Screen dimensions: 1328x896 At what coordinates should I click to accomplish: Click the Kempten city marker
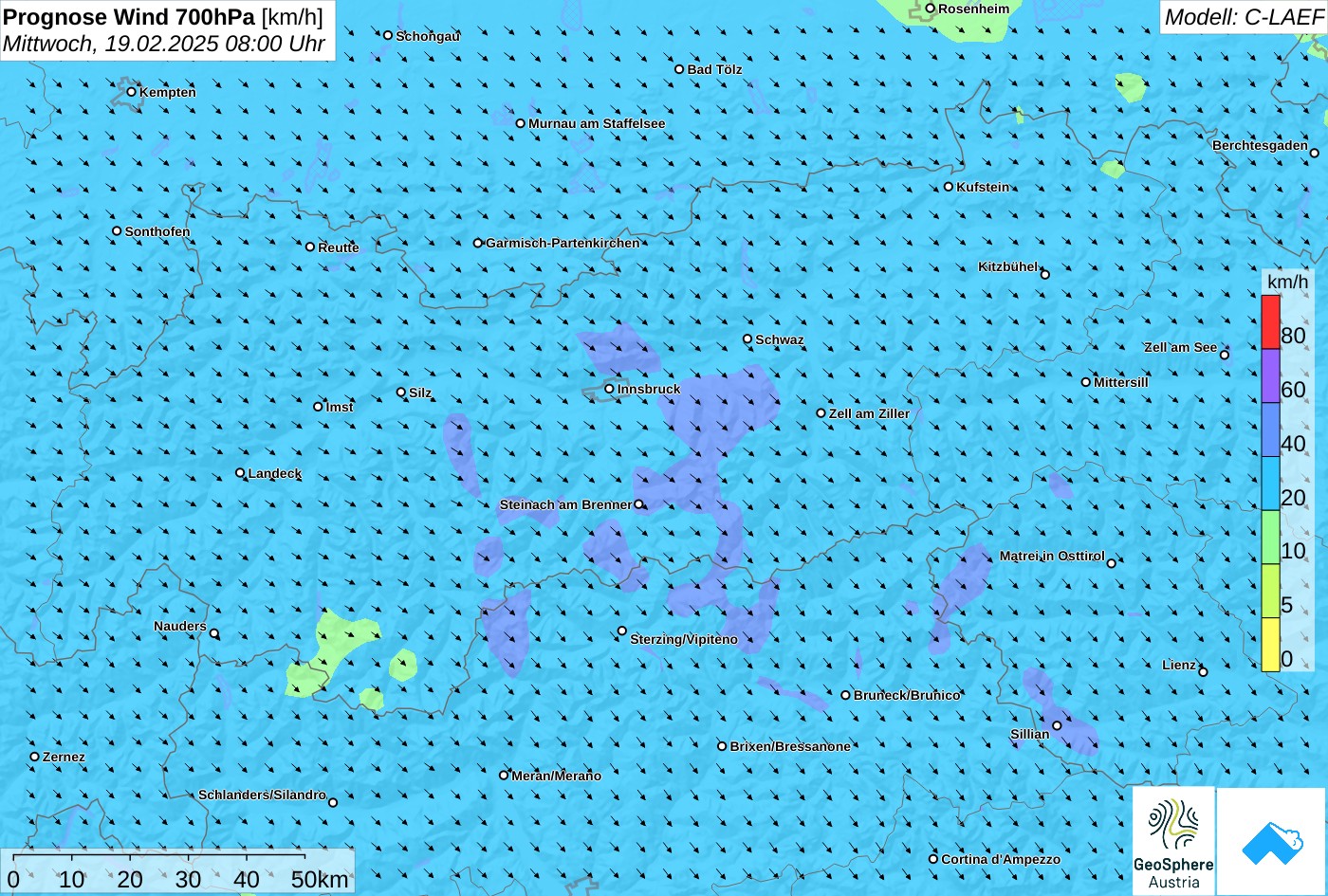click(x=132, y=92)
